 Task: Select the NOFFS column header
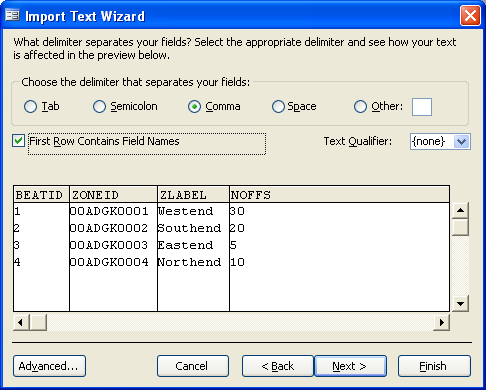pyautogui.click(x=339, y=195)
